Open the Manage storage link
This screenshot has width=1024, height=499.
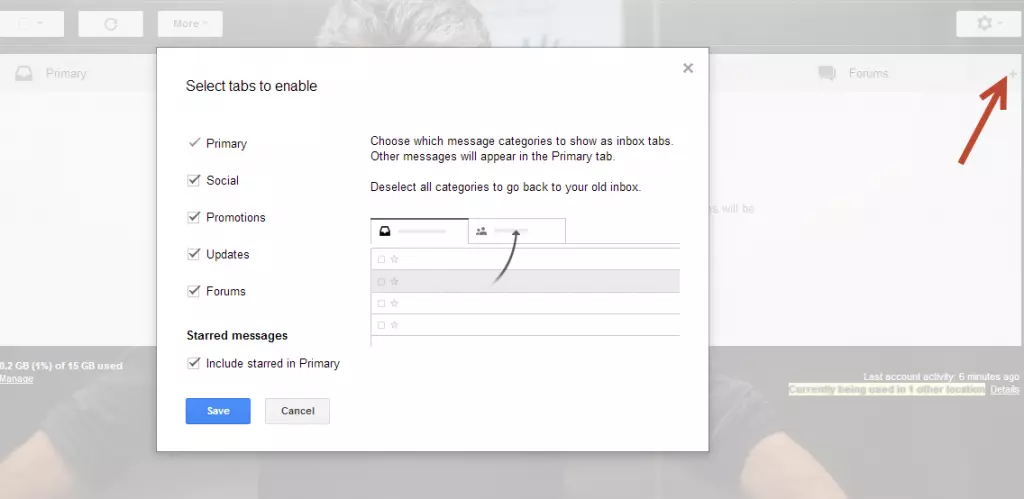tap(16, 379)
